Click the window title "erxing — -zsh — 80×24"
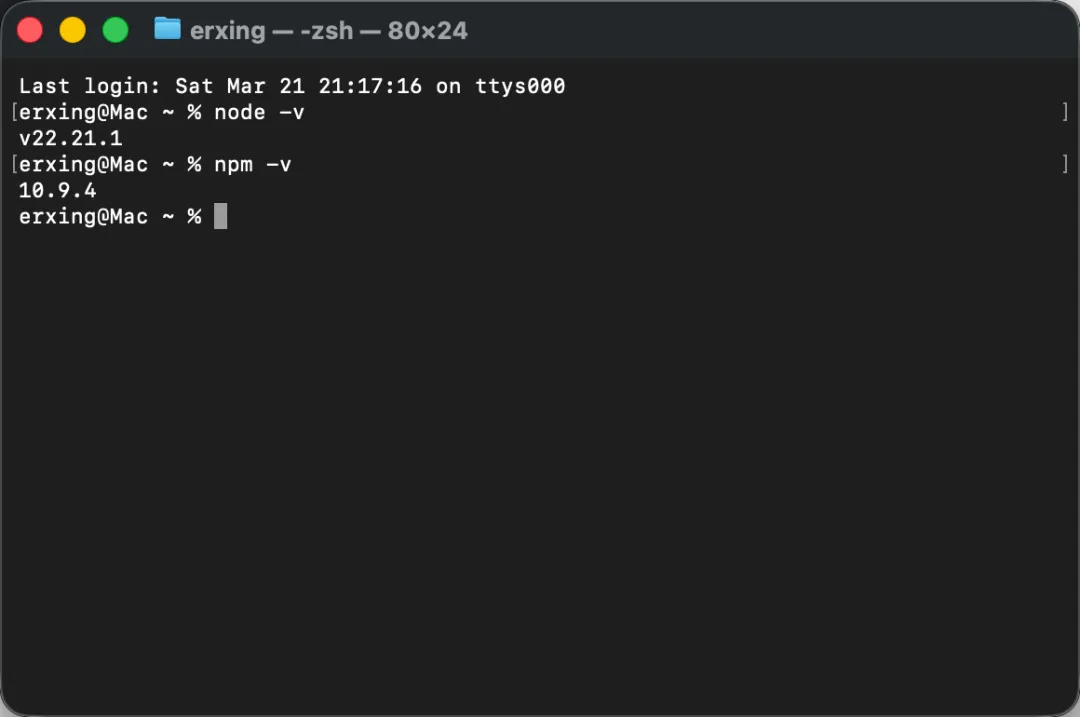Image resolution: width=1080 pixels, height=717 pixels. point(329,31)
